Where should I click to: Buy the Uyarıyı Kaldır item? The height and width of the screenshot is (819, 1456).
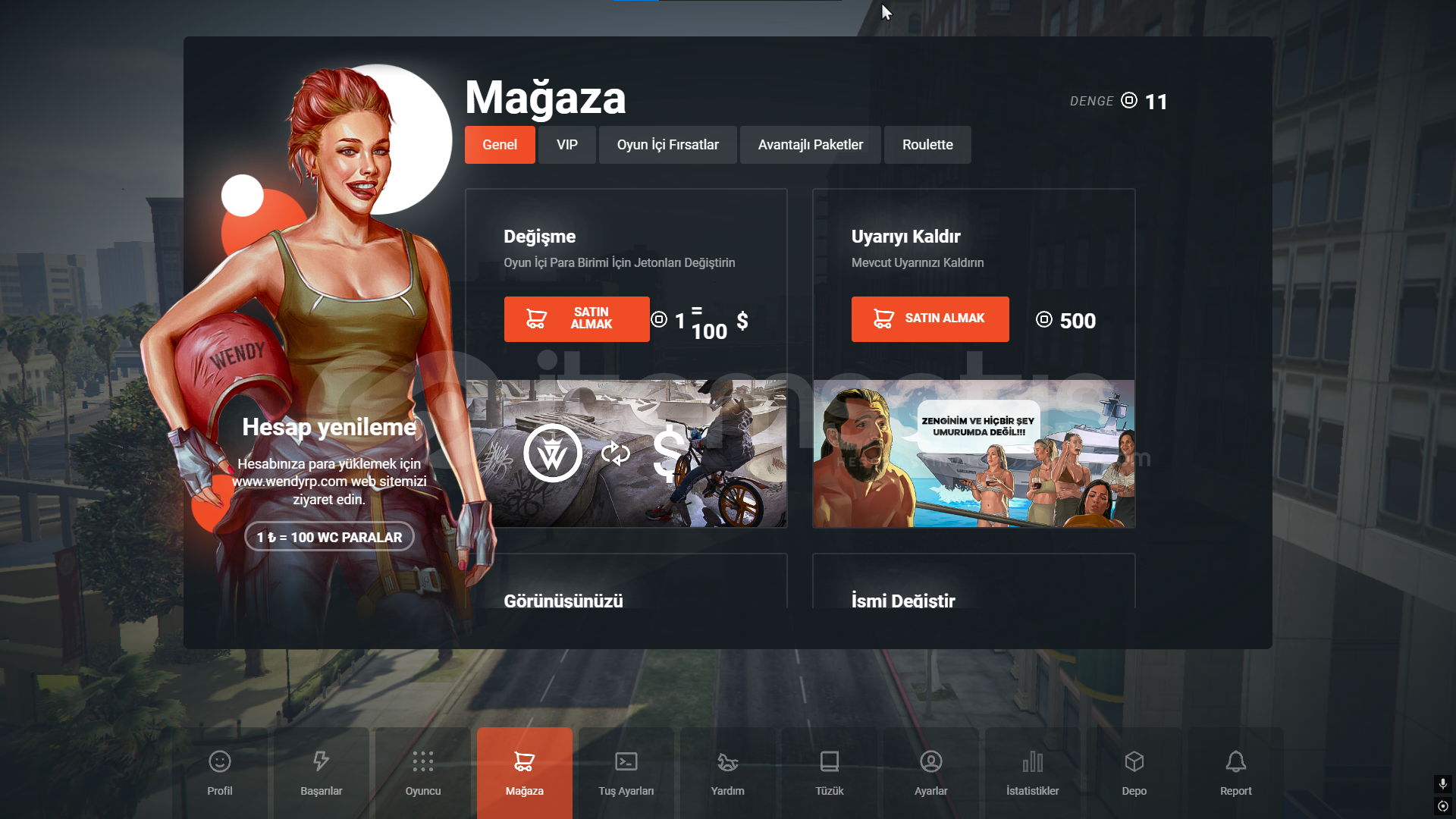(930, 319)
